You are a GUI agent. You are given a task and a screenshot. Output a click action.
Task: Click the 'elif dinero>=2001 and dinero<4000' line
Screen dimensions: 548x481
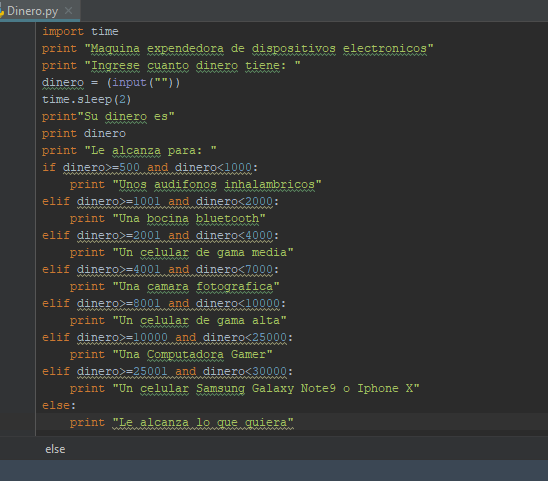coord(160,236)
